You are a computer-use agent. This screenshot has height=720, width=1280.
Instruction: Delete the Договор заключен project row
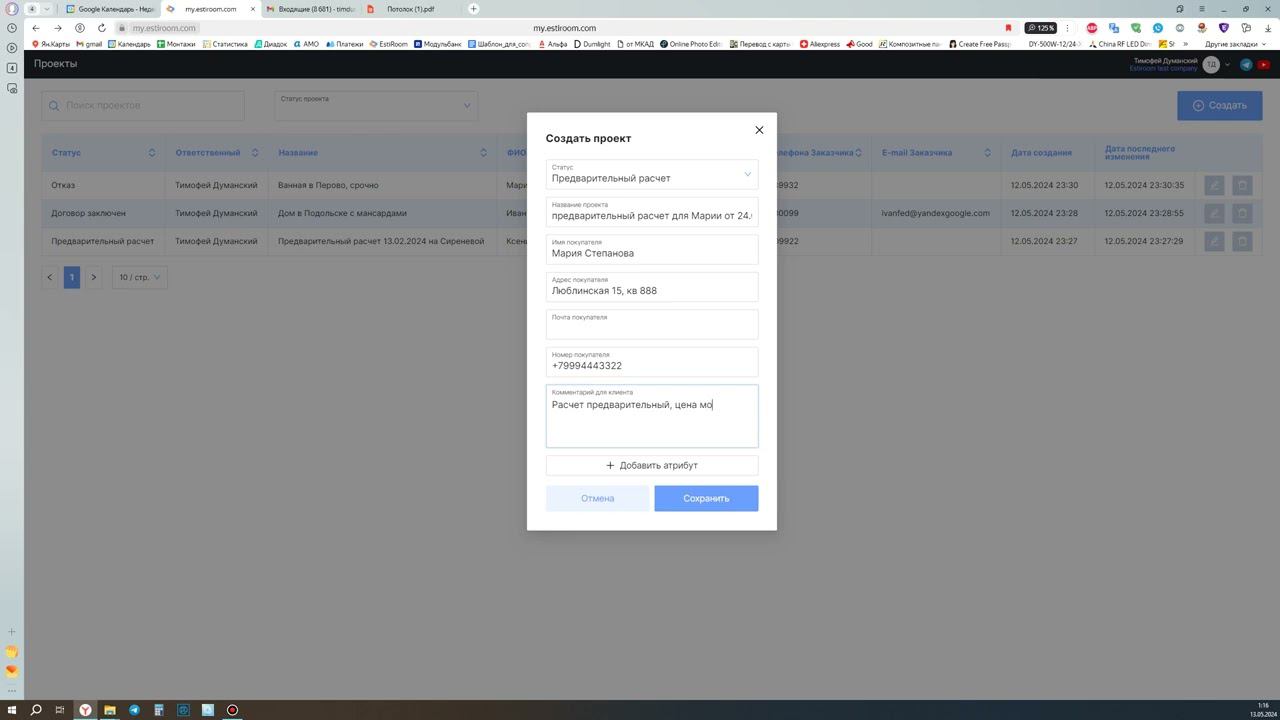[x=1242, y=213]
